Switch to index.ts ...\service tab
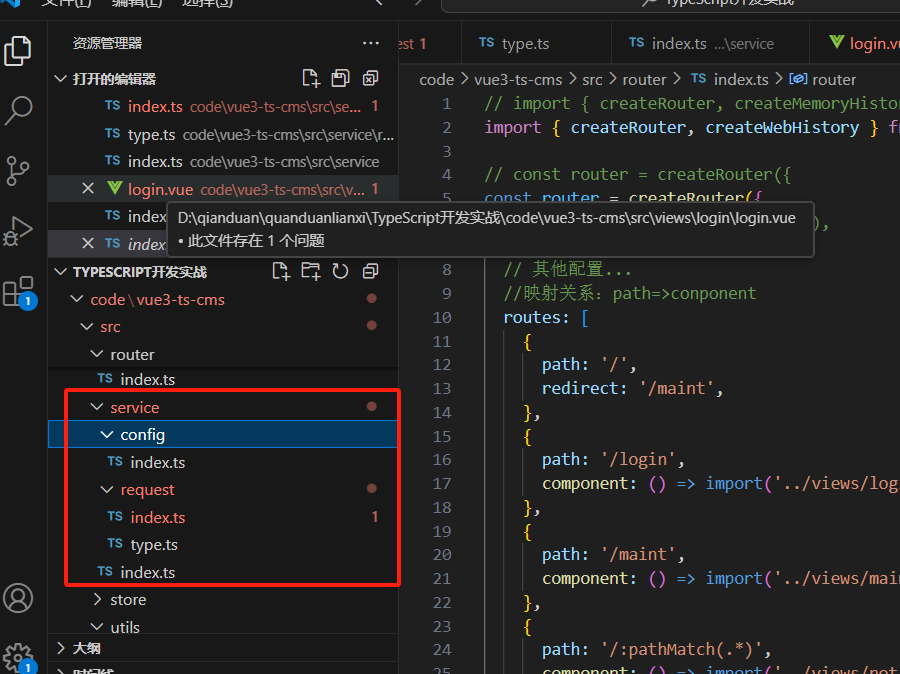This screenshot has width=900, height=674. [710, 43]
